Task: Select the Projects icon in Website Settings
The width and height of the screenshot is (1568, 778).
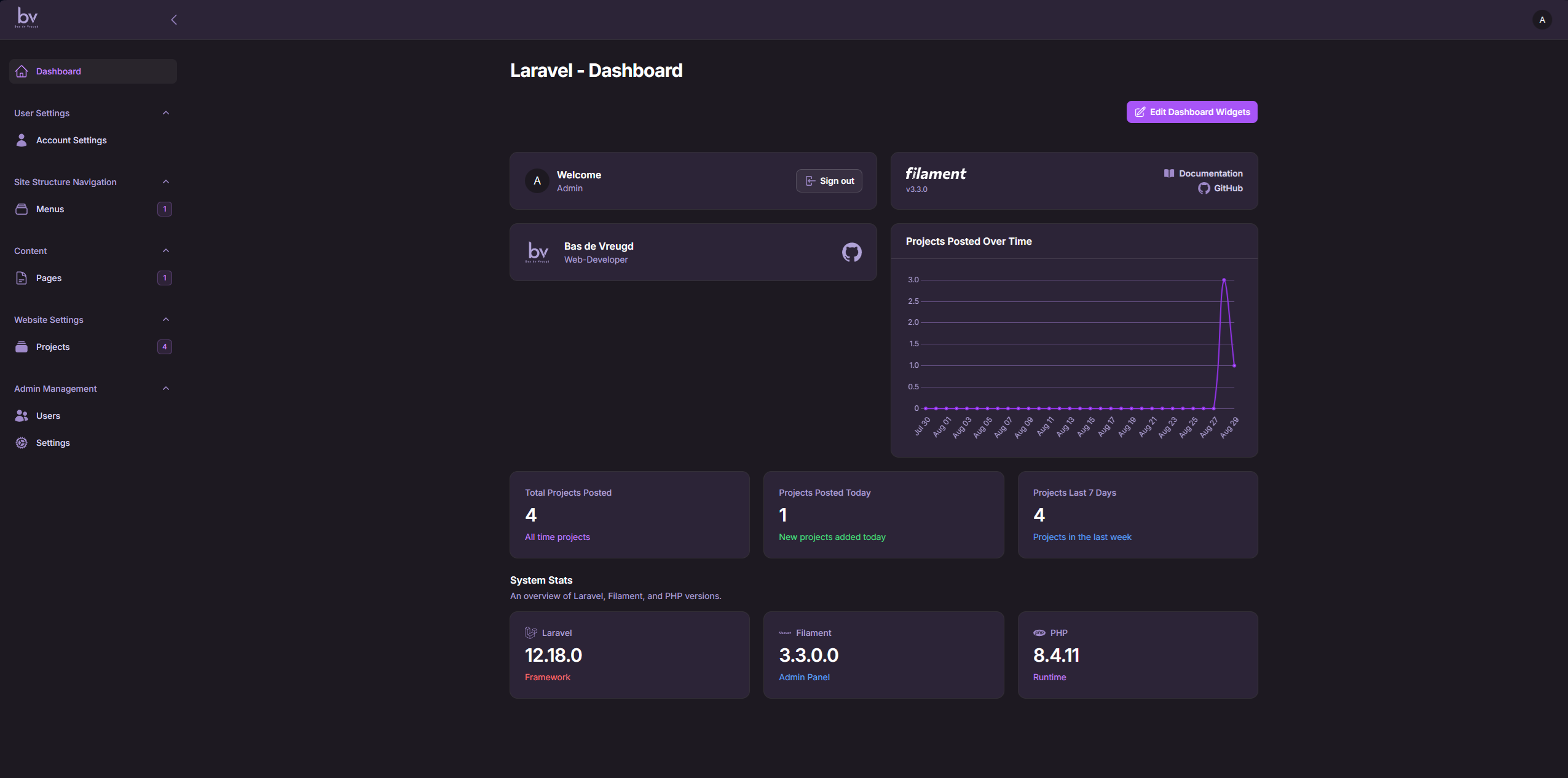Action: (22, 346)
